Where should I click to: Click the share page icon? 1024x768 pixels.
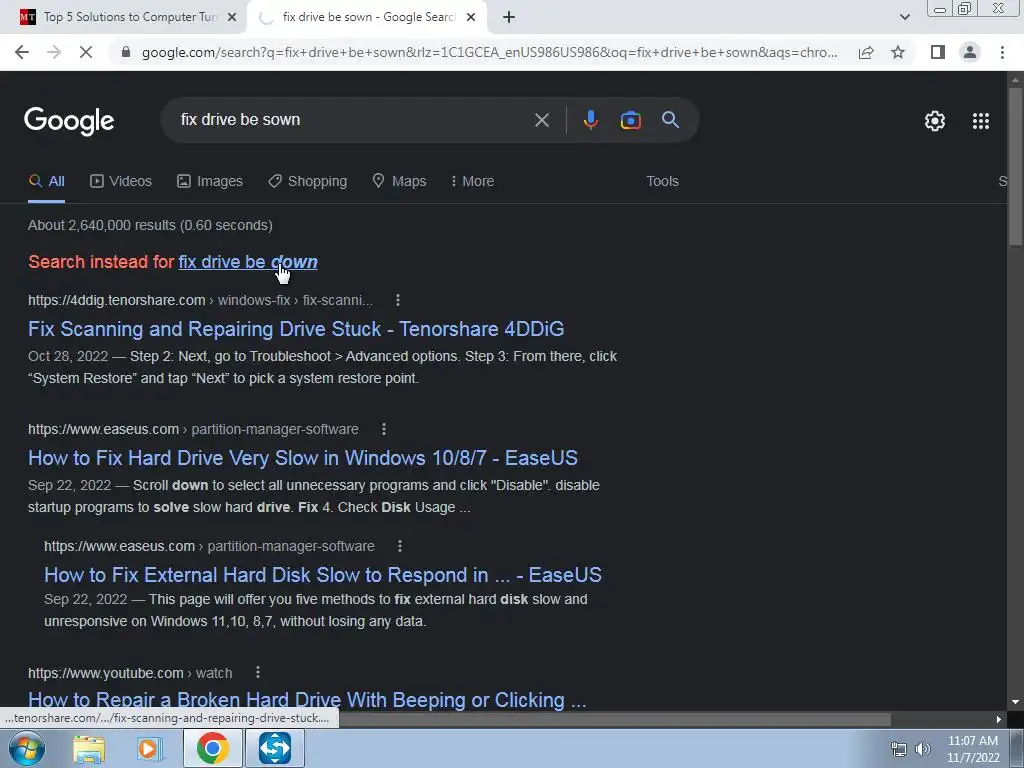tap(866, 52)
